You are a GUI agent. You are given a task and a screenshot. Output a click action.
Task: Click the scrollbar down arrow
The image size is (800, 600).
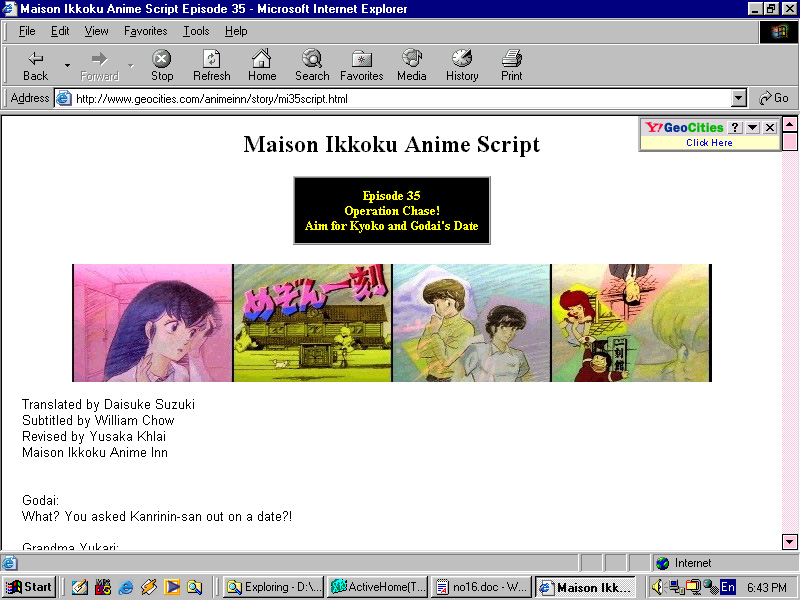pos(789,541)
